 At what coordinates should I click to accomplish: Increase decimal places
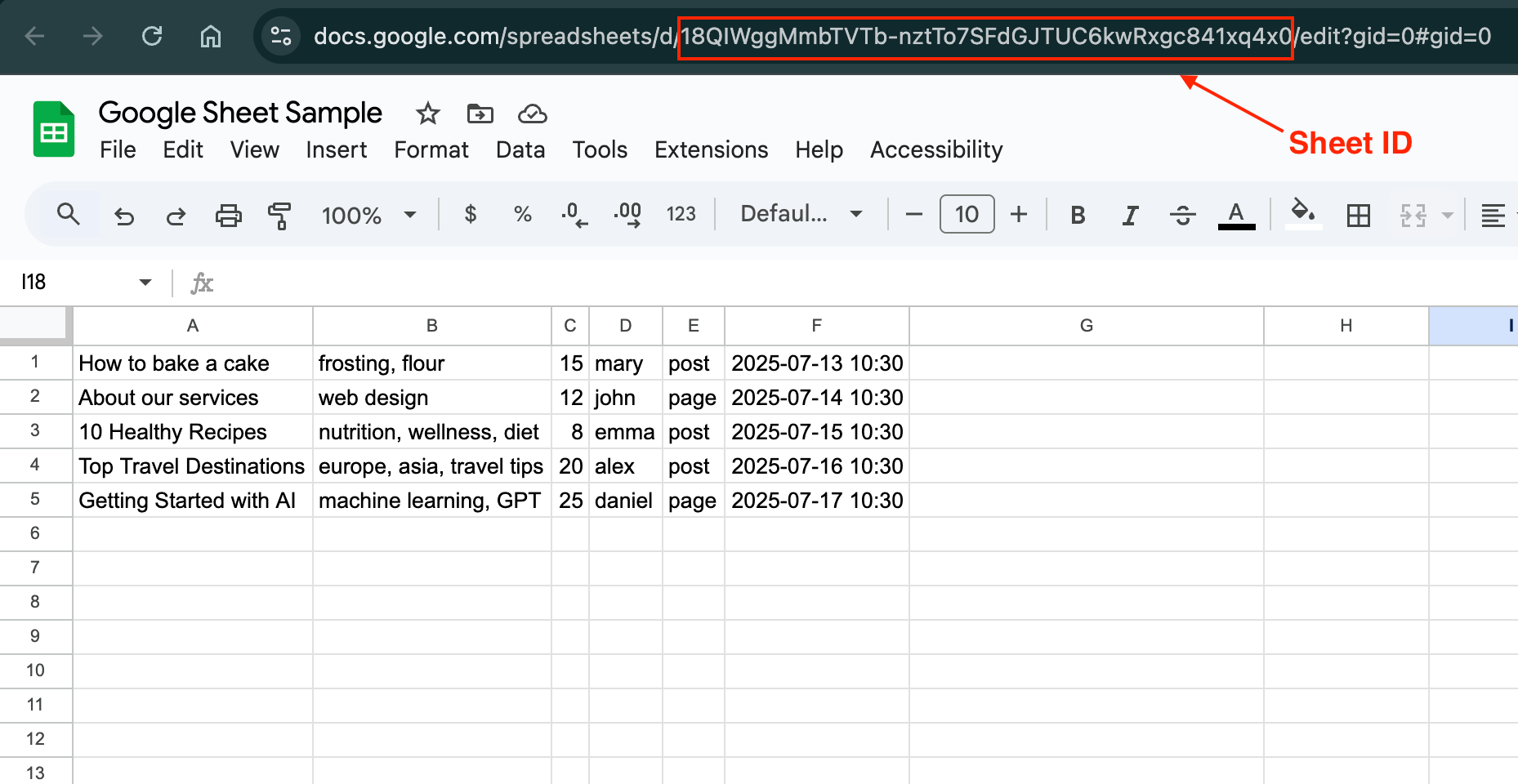click(x=627, y=215)
